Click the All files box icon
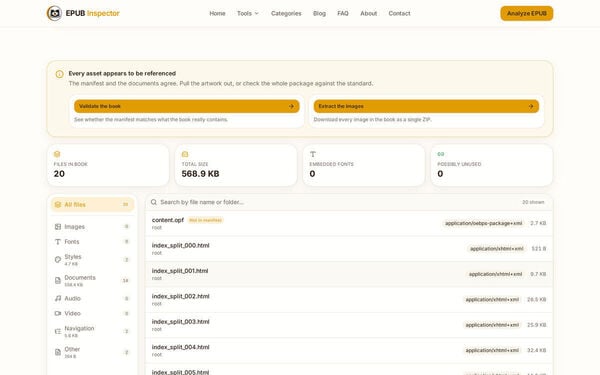Image resolution: width=600 pixels, height=375 pixels. click(x=58, y=205)
